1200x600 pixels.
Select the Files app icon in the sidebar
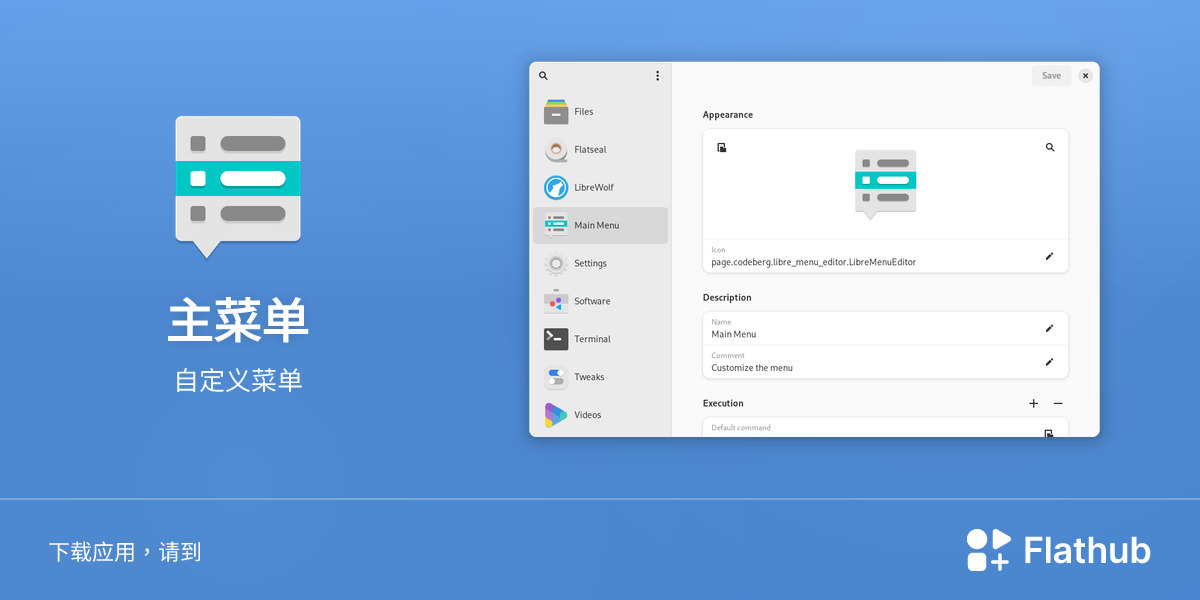[x=556, y=112]
